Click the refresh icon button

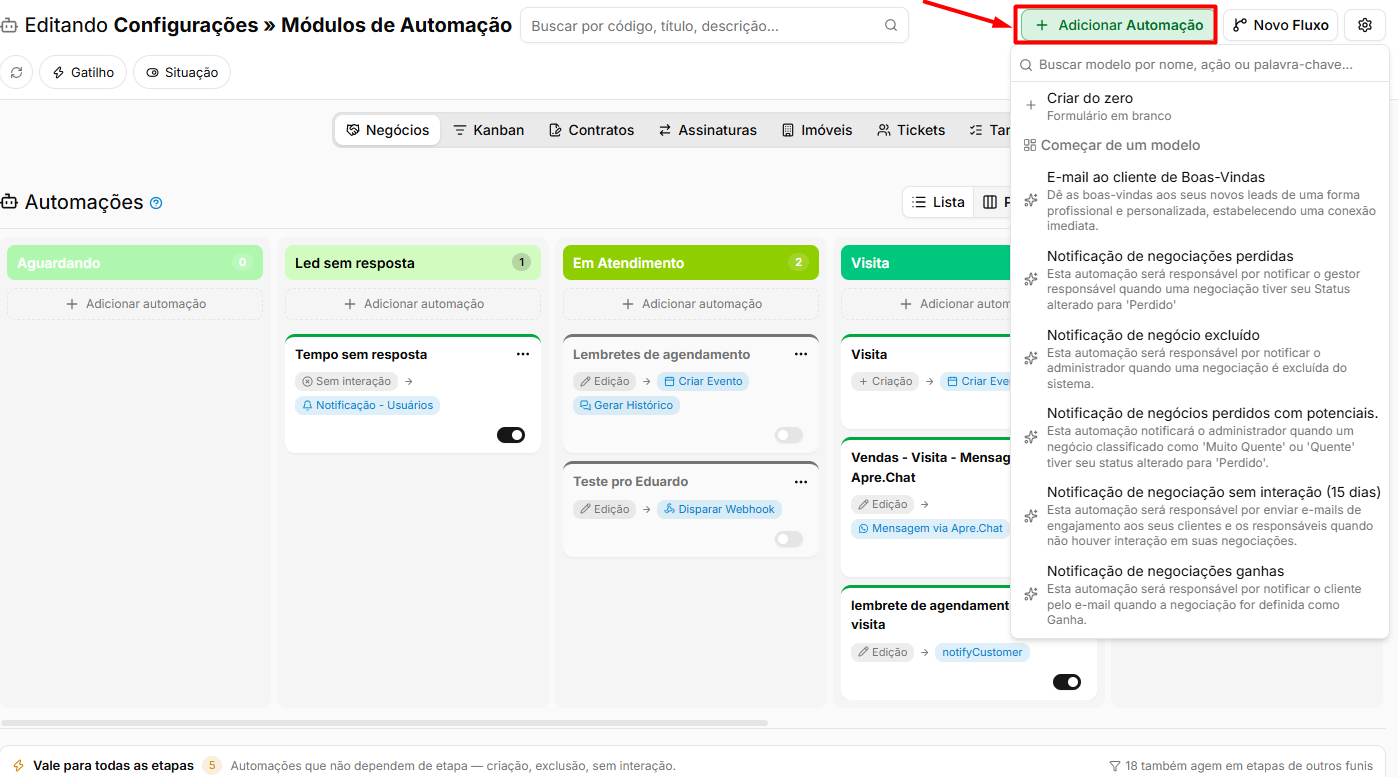[16, 72]
